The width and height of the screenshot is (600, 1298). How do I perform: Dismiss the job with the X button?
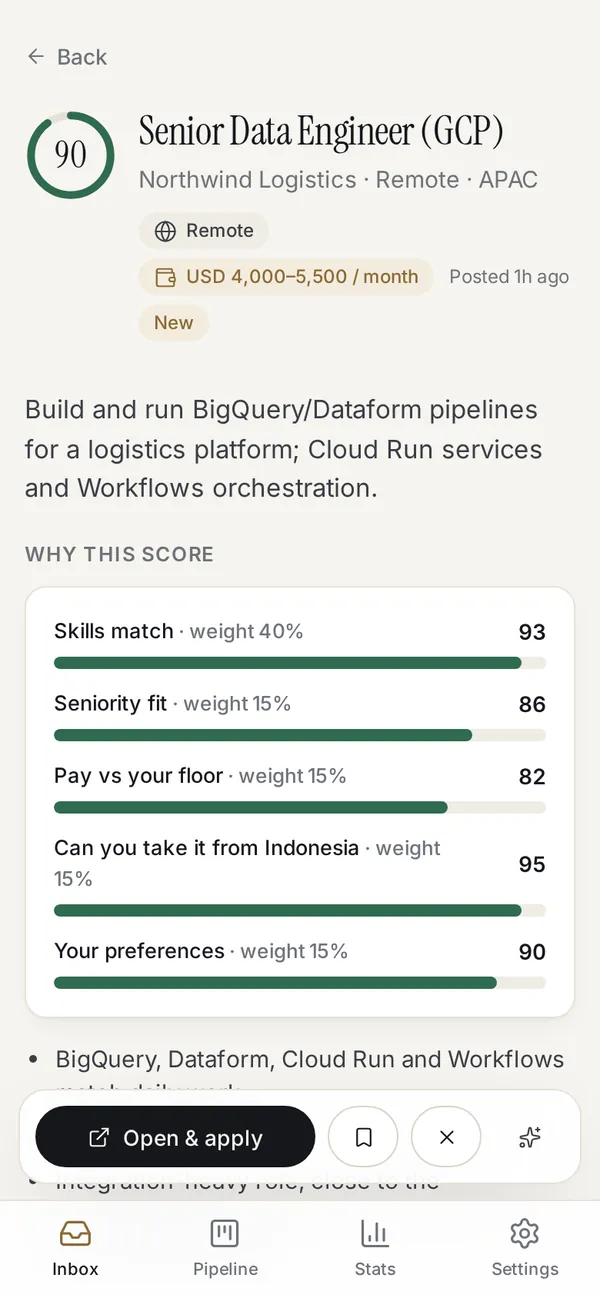pyautogui.click(x=447, y=1137)
